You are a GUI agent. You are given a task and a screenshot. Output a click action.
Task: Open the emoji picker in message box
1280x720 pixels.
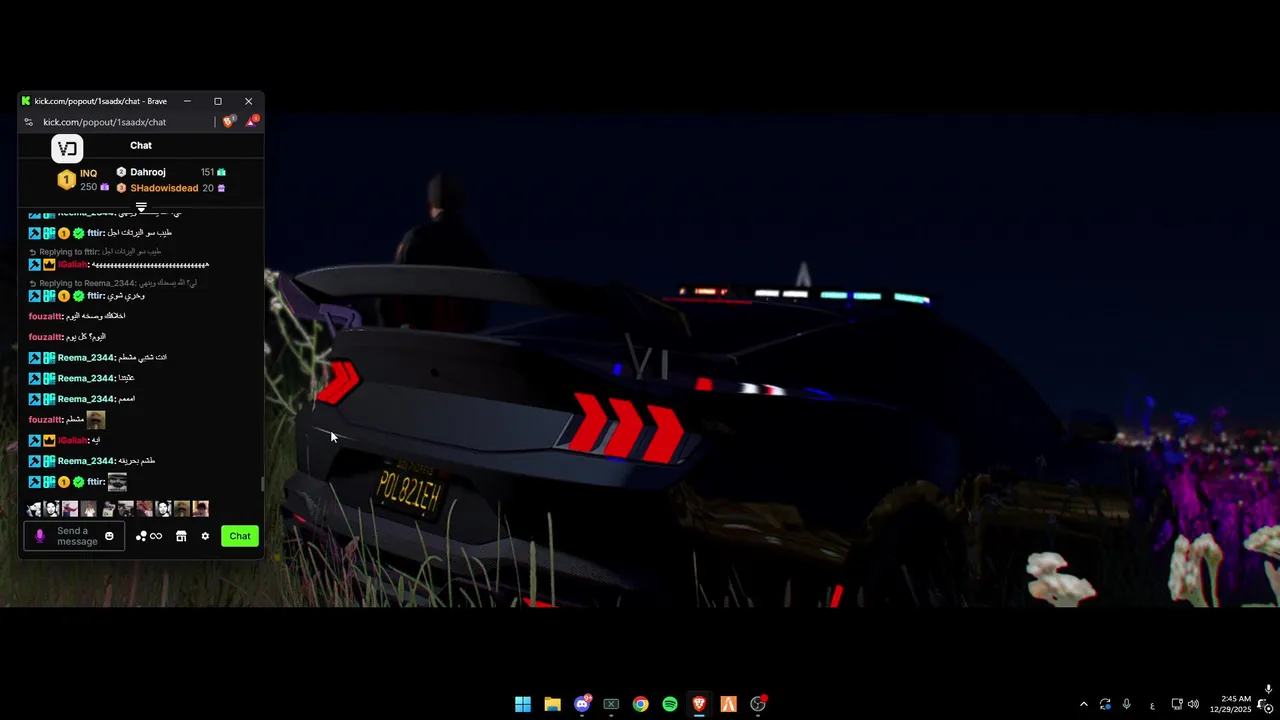click(109, 536)
